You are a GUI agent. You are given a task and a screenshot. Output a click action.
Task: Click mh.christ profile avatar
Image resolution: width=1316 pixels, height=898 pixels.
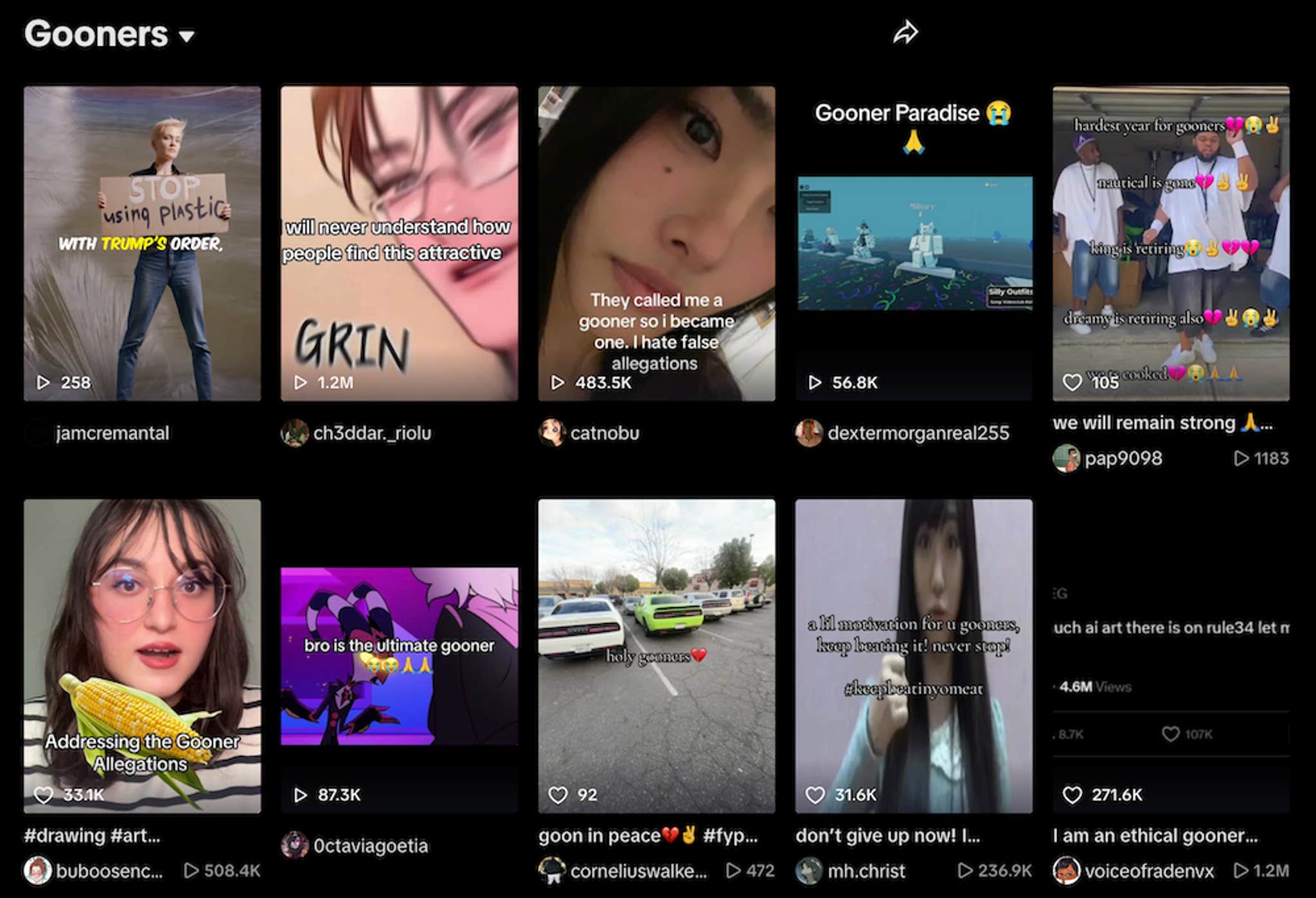click(808, 871)
